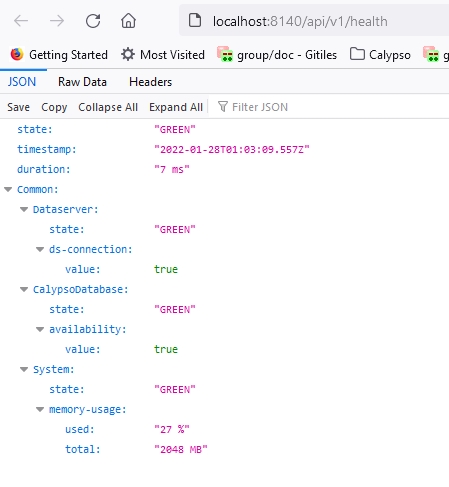Collapse the Dataserver node
The image size is (449, 487).
coord(24,210)
